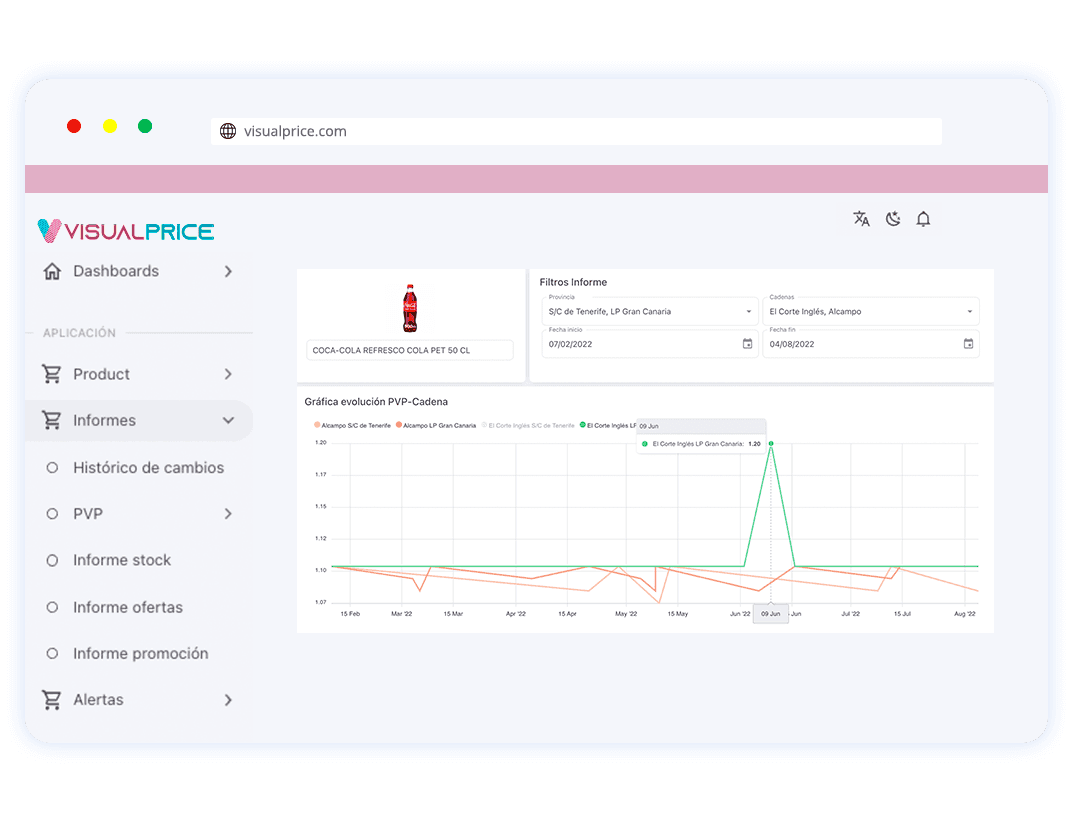Image resolution: width=1080 pixels, height=813 pixels.
Task: Click the Coca-Cola product name field
Action: click(x=410, y=350)
